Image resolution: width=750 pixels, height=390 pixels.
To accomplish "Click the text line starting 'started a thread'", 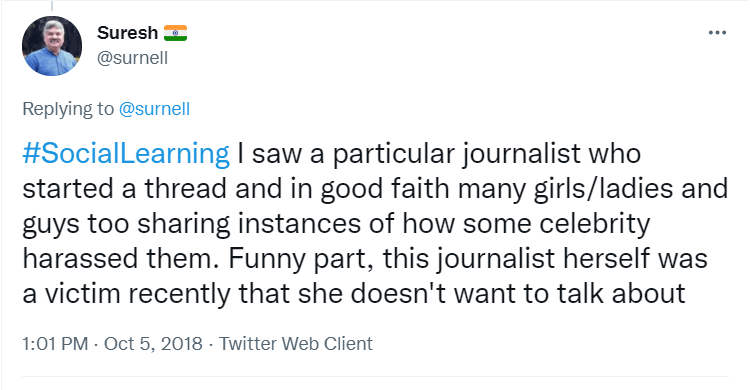I will pos(375,189).
